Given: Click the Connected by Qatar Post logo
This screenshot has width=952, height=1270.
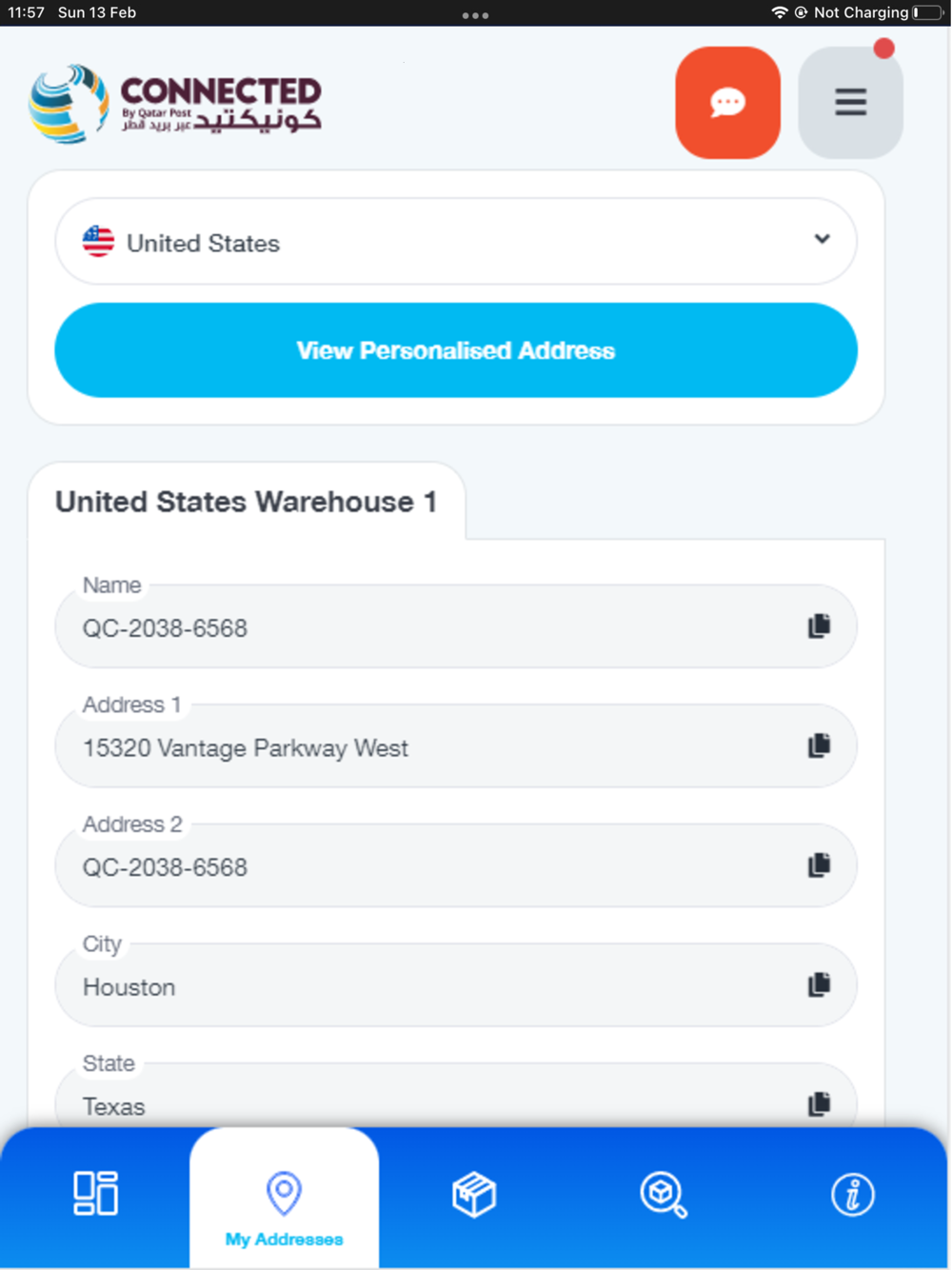Looking at the screenshot, I should click(x=175, y=104).
